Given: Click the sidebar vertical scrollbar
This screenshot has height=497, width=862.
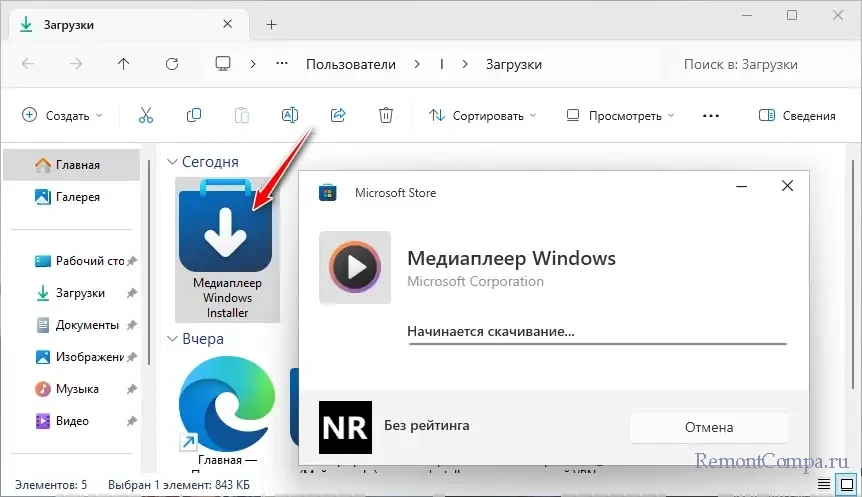Looking at the screenshot, I should (x=149, y=261).
